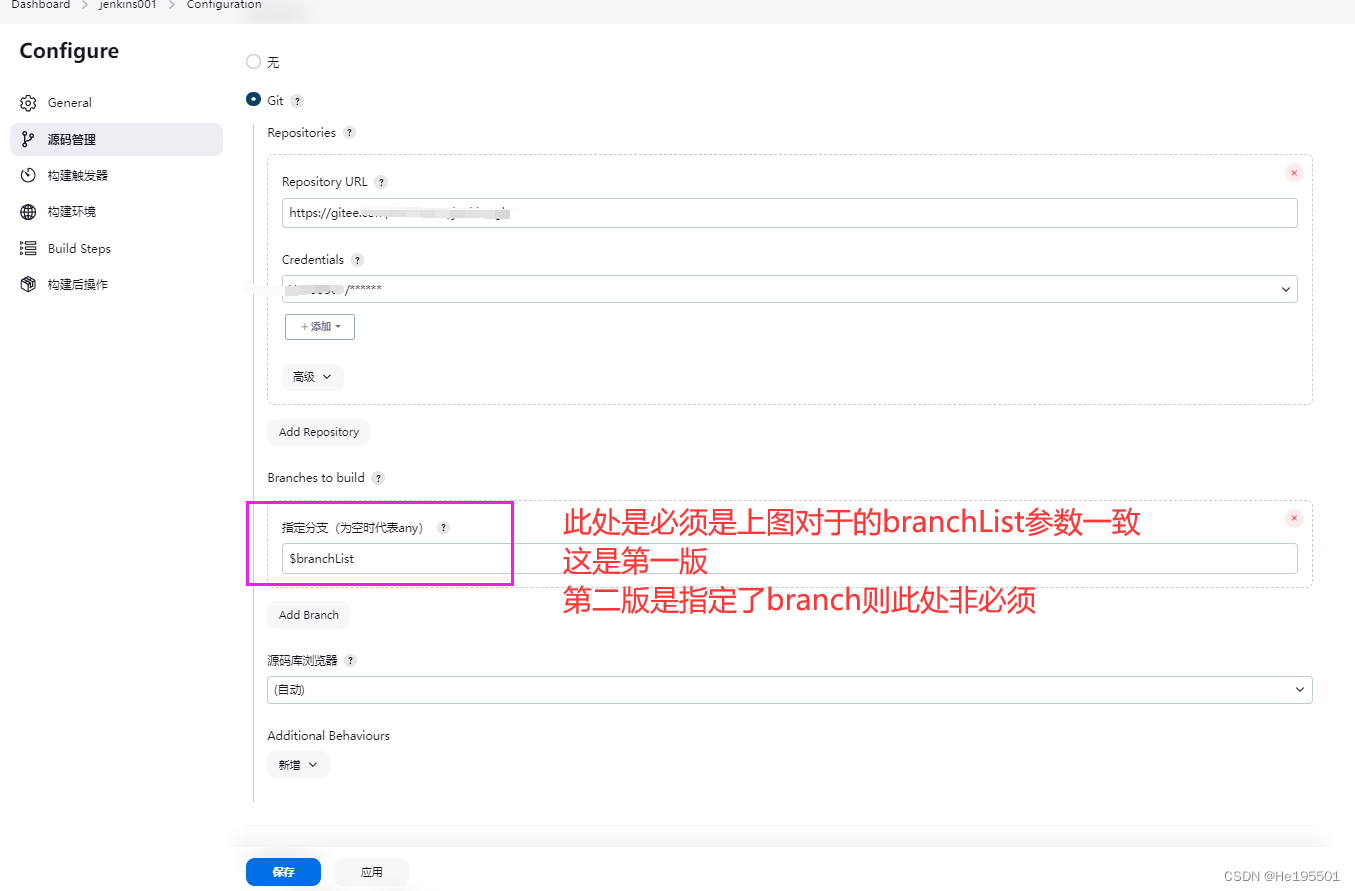This screenshot has width=1355, height=891.
Task: Click Add Branch button
Action: point(309,615)
